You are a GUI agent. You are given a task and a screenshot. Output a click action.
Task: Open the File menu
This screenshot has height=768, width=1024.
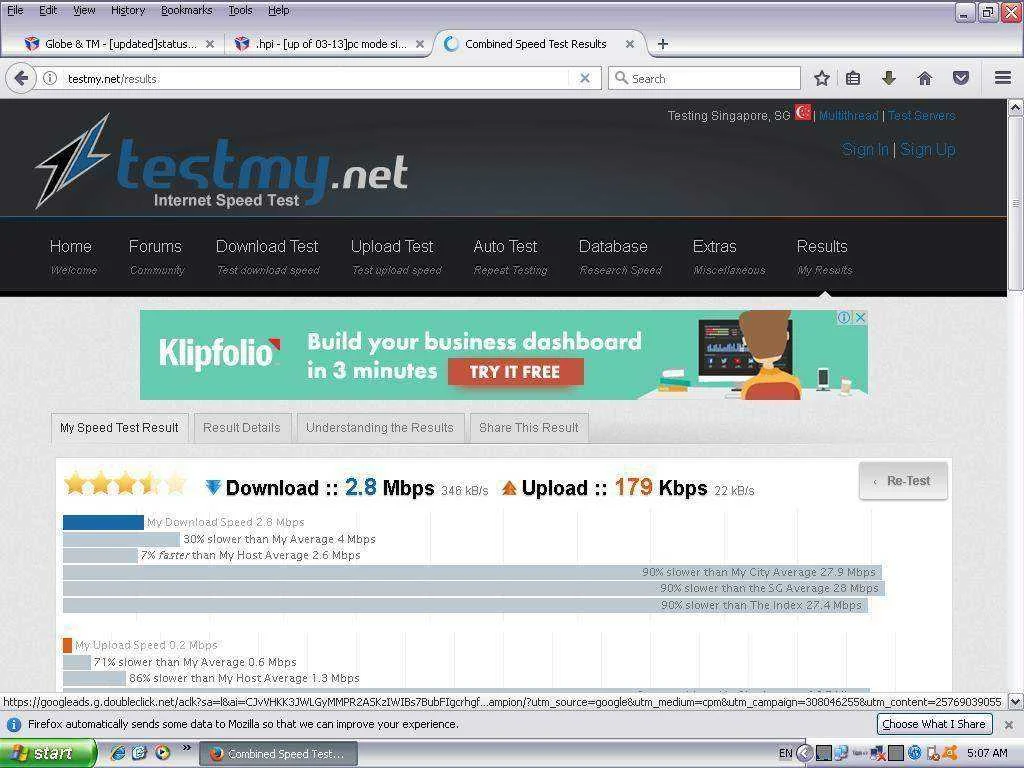point(15,10)
